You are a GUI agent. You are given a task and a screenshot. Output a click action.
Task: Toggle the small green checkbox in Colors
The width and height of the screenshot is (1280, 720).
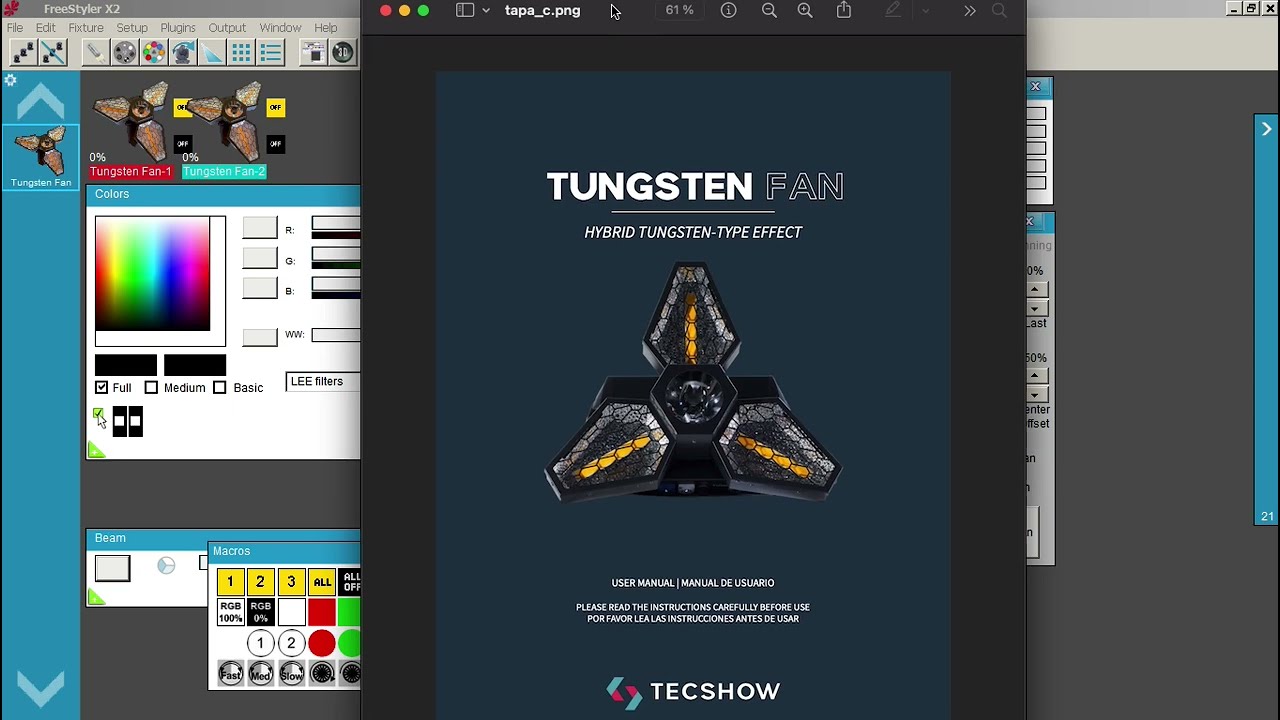(98, 413)
